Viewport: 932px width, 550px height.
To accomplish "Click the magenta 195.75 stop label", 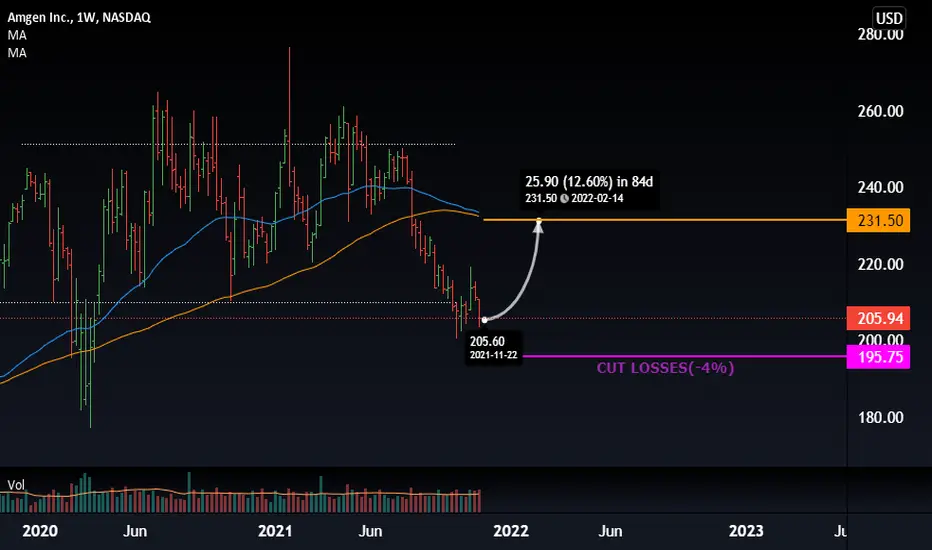I will click(878, 357).
